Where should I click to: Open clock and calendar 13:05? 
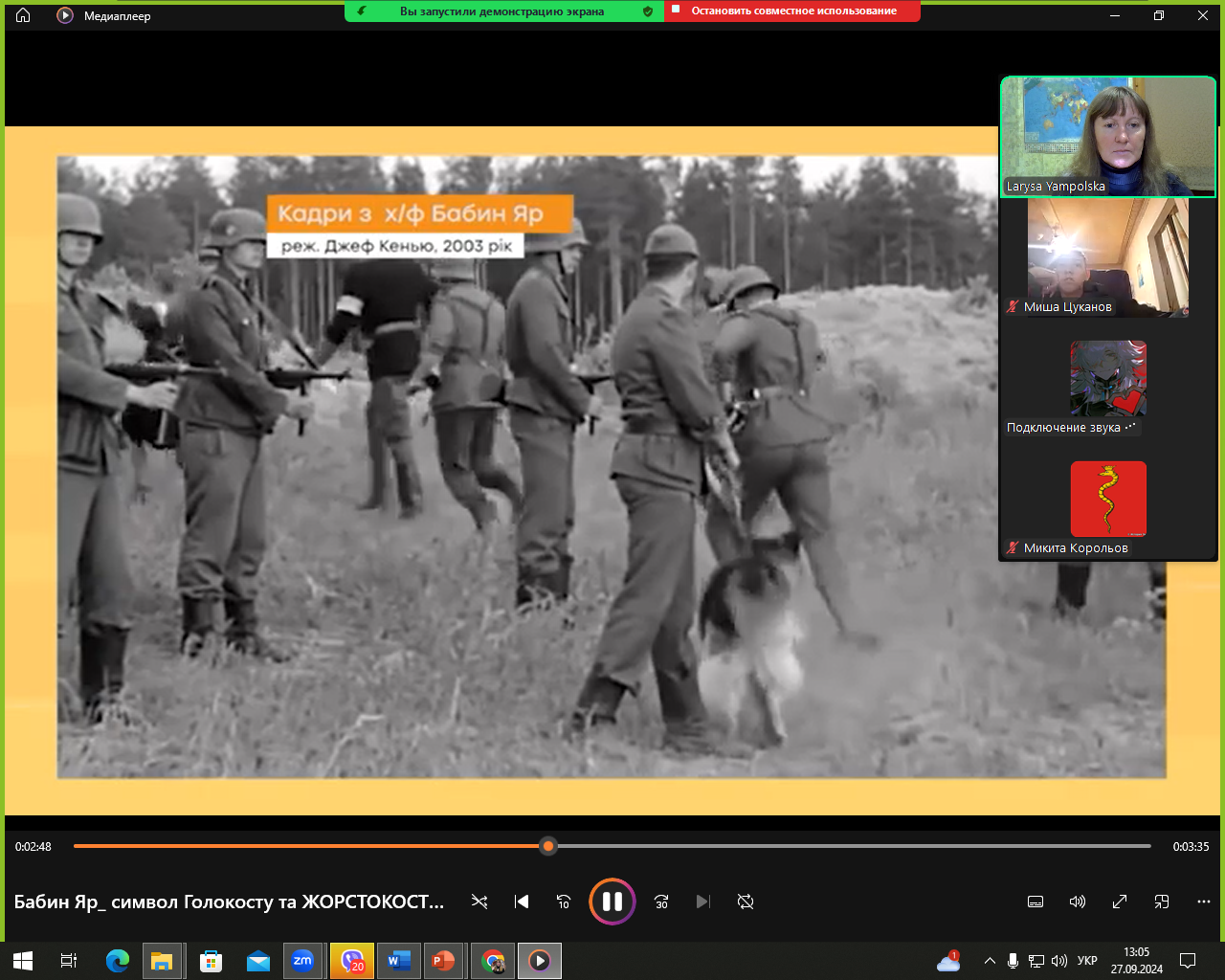click(x=1137, y=961)
